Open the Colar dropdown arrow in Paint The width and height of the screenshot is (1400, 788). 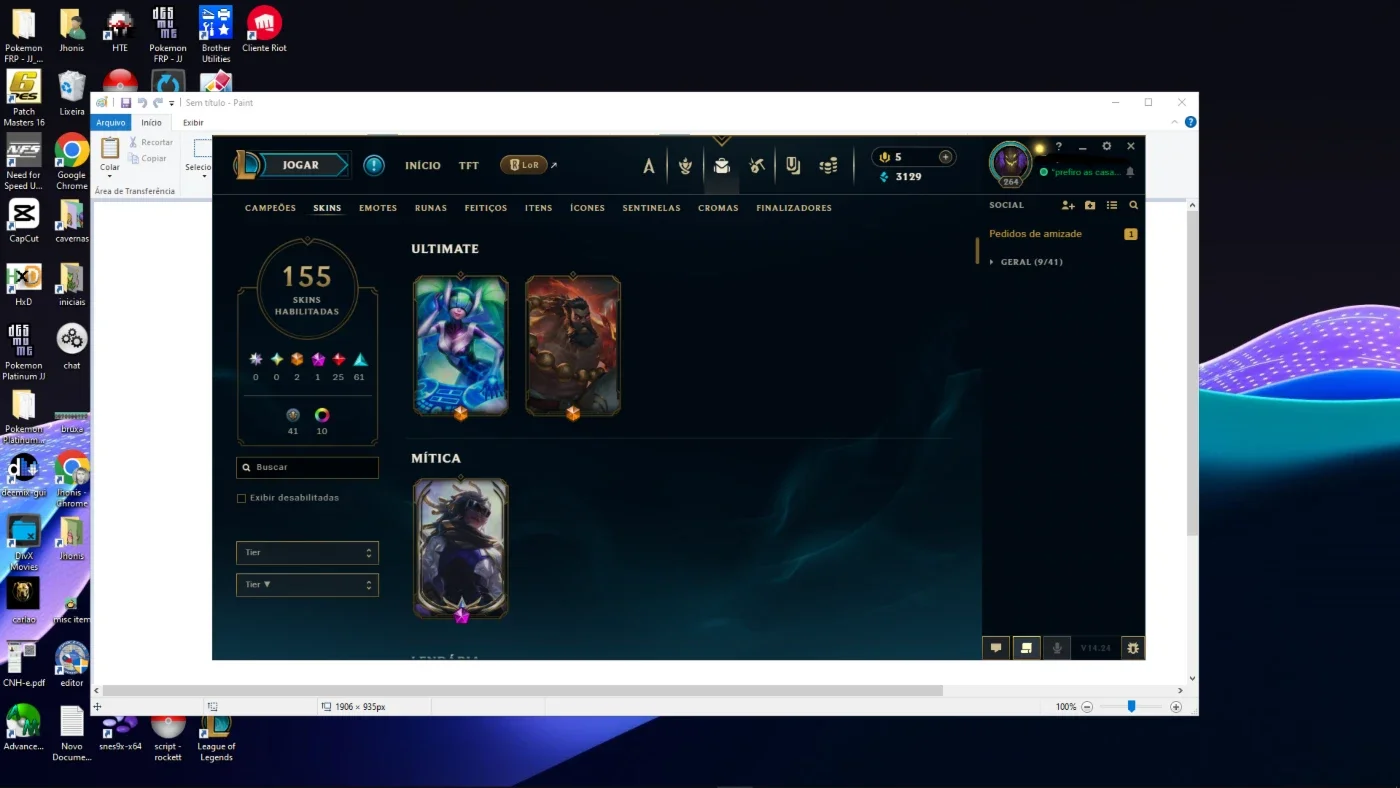point(110,176)
